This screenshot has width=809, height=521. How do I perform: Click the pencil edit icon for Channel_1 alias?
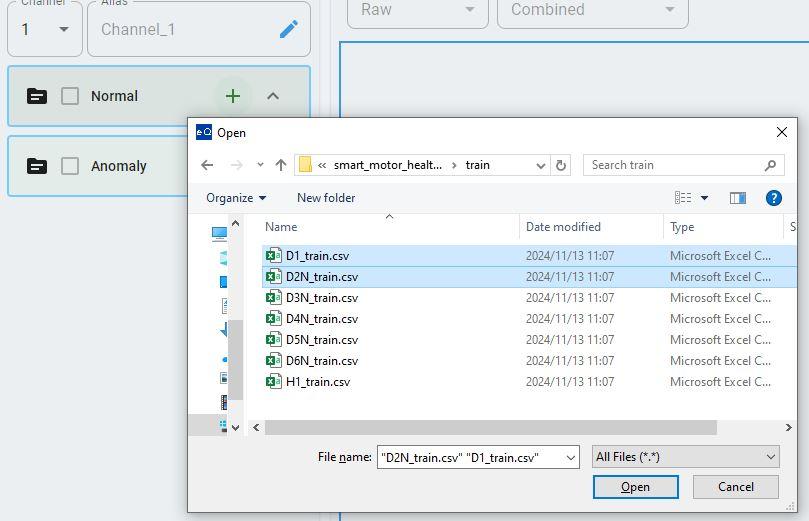click(x=289, y=29)
